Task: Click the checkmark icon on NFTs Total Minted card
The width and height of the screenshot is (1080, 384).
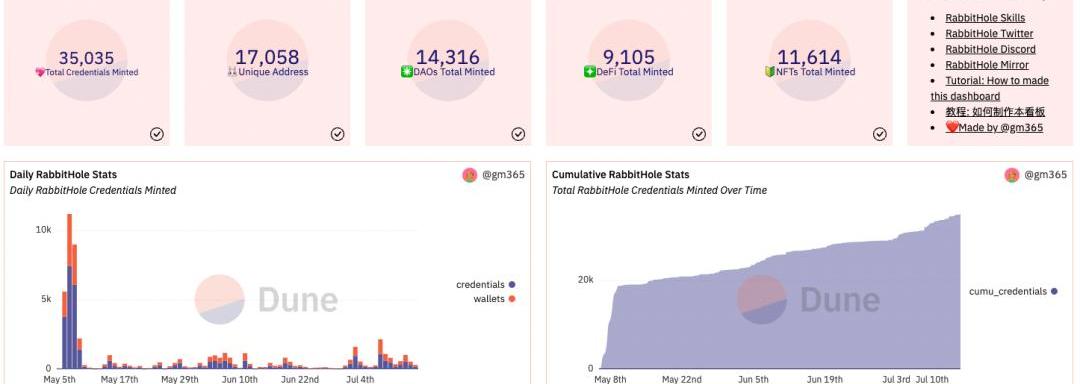Action: (x=880, y=134)
